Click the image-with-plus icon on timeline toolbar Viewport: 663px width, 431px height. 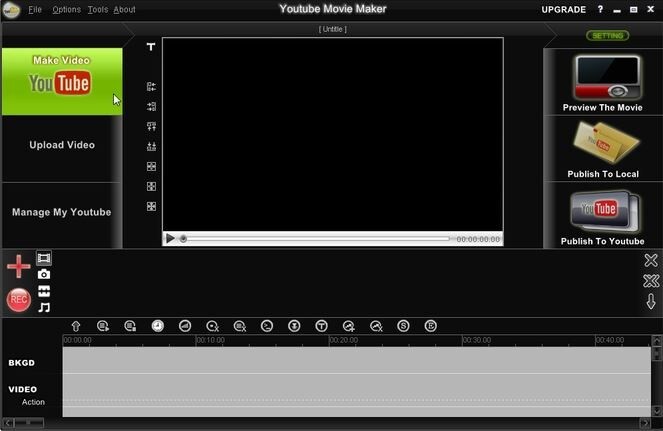[349, 326]
